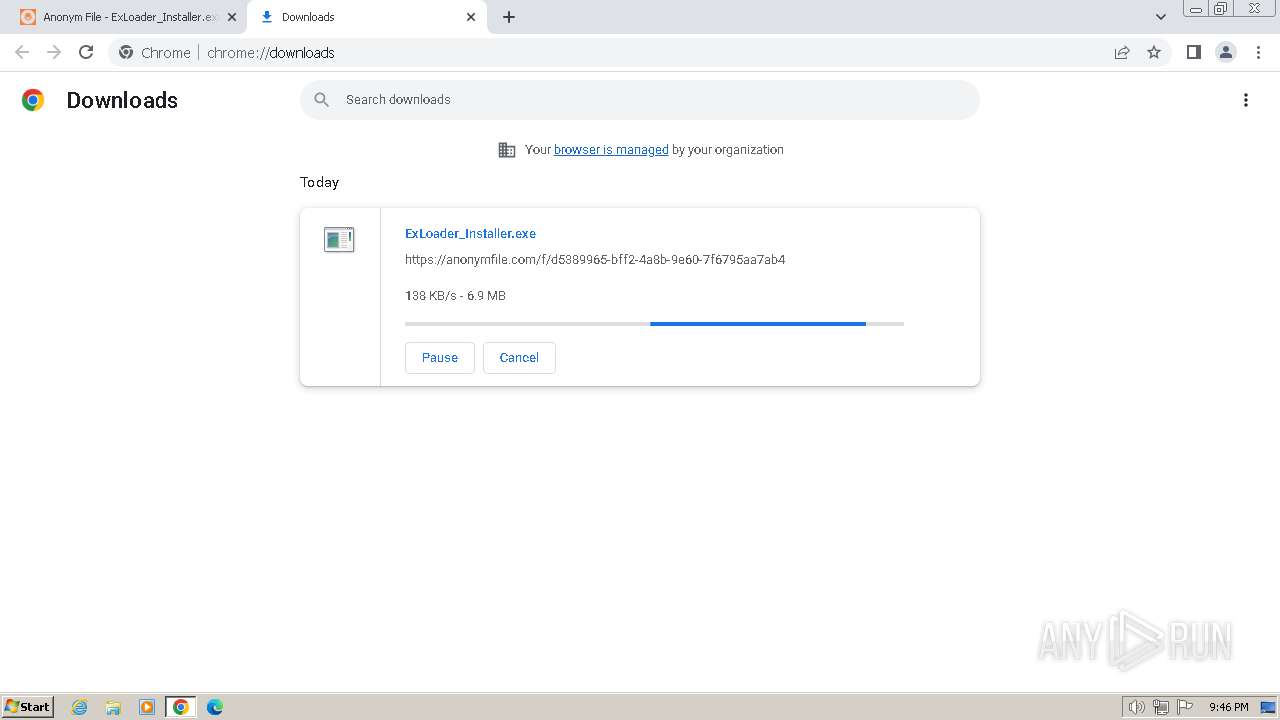
Task: Restore down the Chrome window
Action: pos(1221,8)
